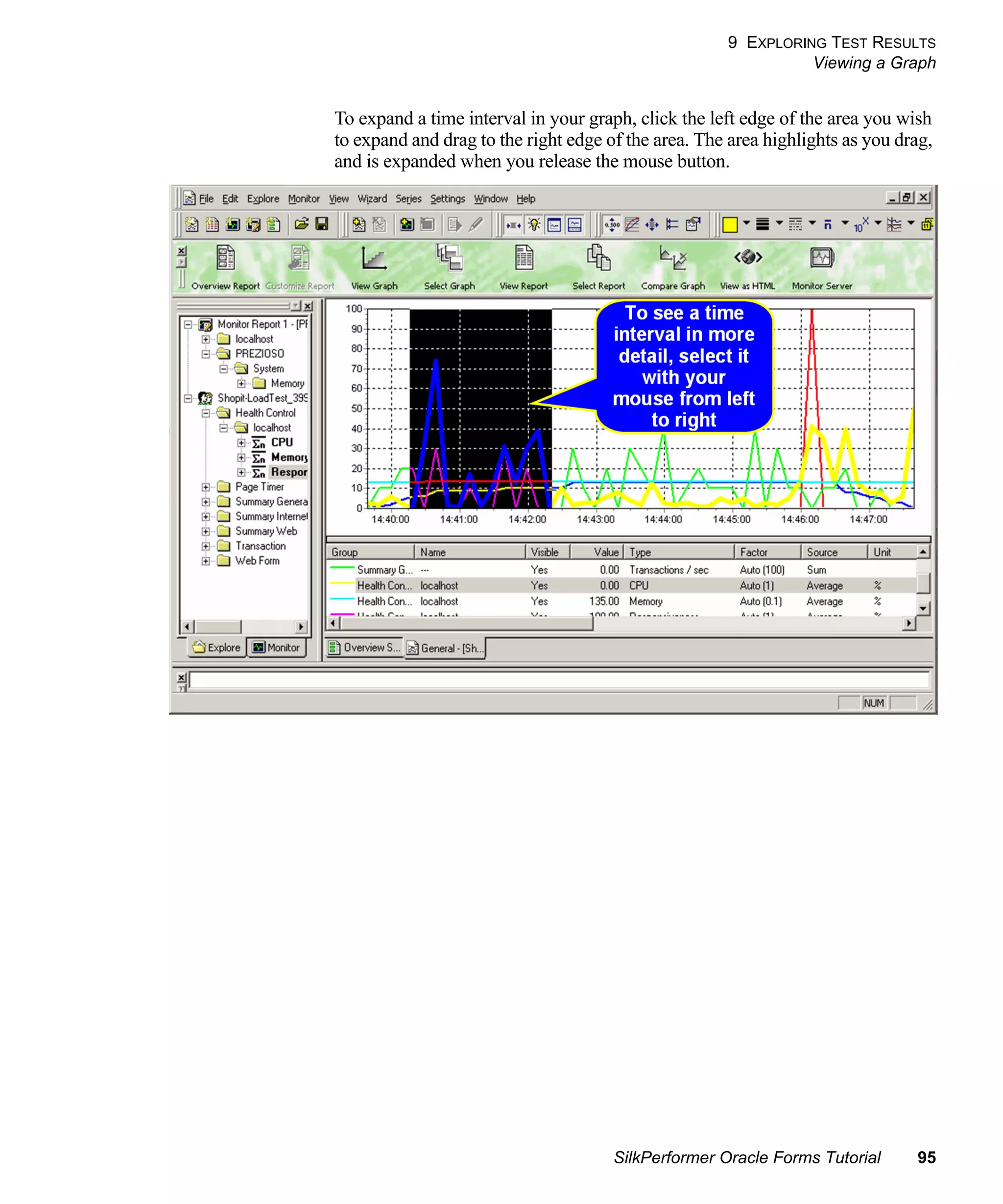Click the series list horizontal scroll-right arrow

coord(908,623)
